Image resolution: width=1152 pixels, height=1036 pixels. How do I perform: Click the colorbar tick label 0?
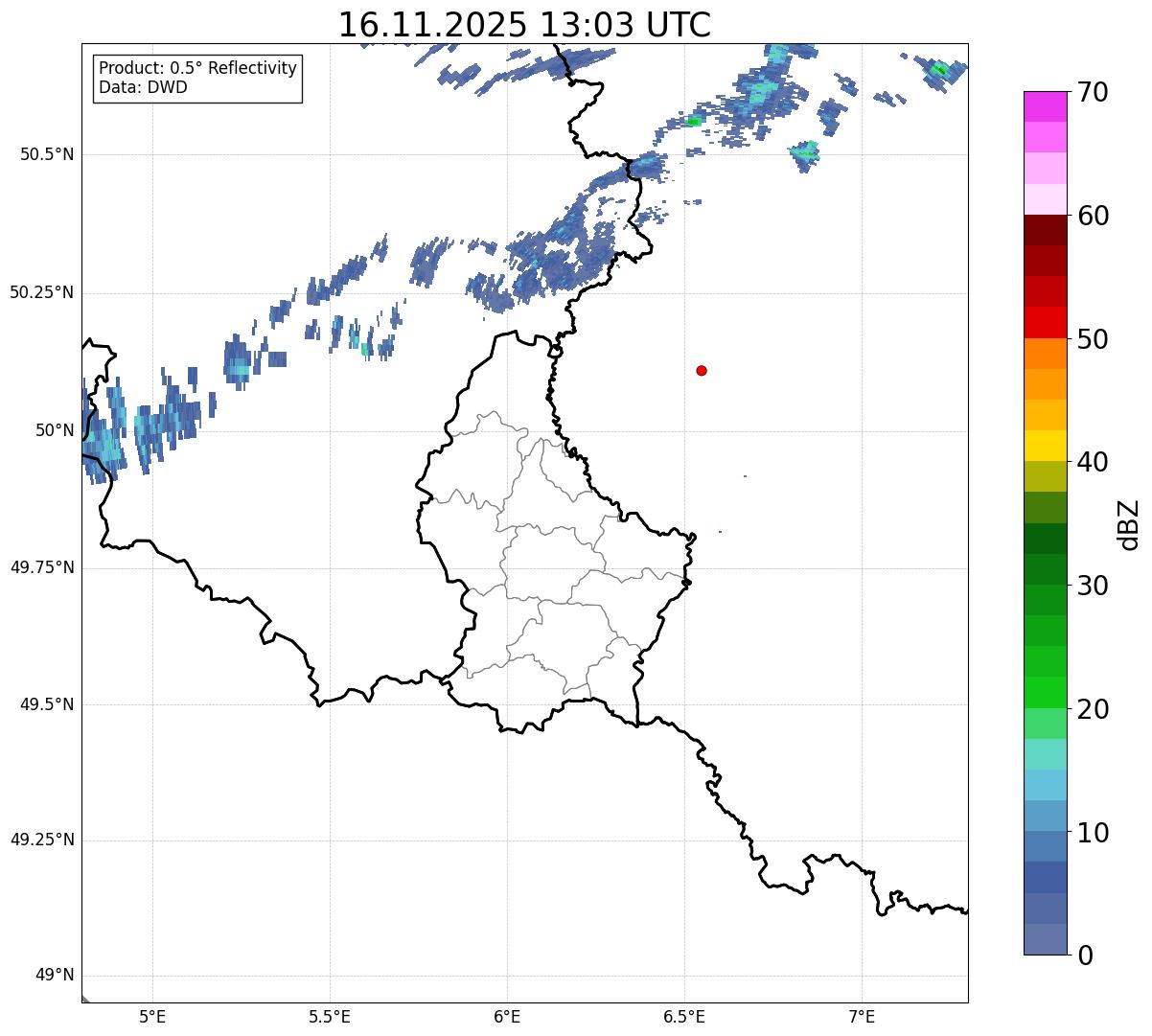pos(1084,955)
